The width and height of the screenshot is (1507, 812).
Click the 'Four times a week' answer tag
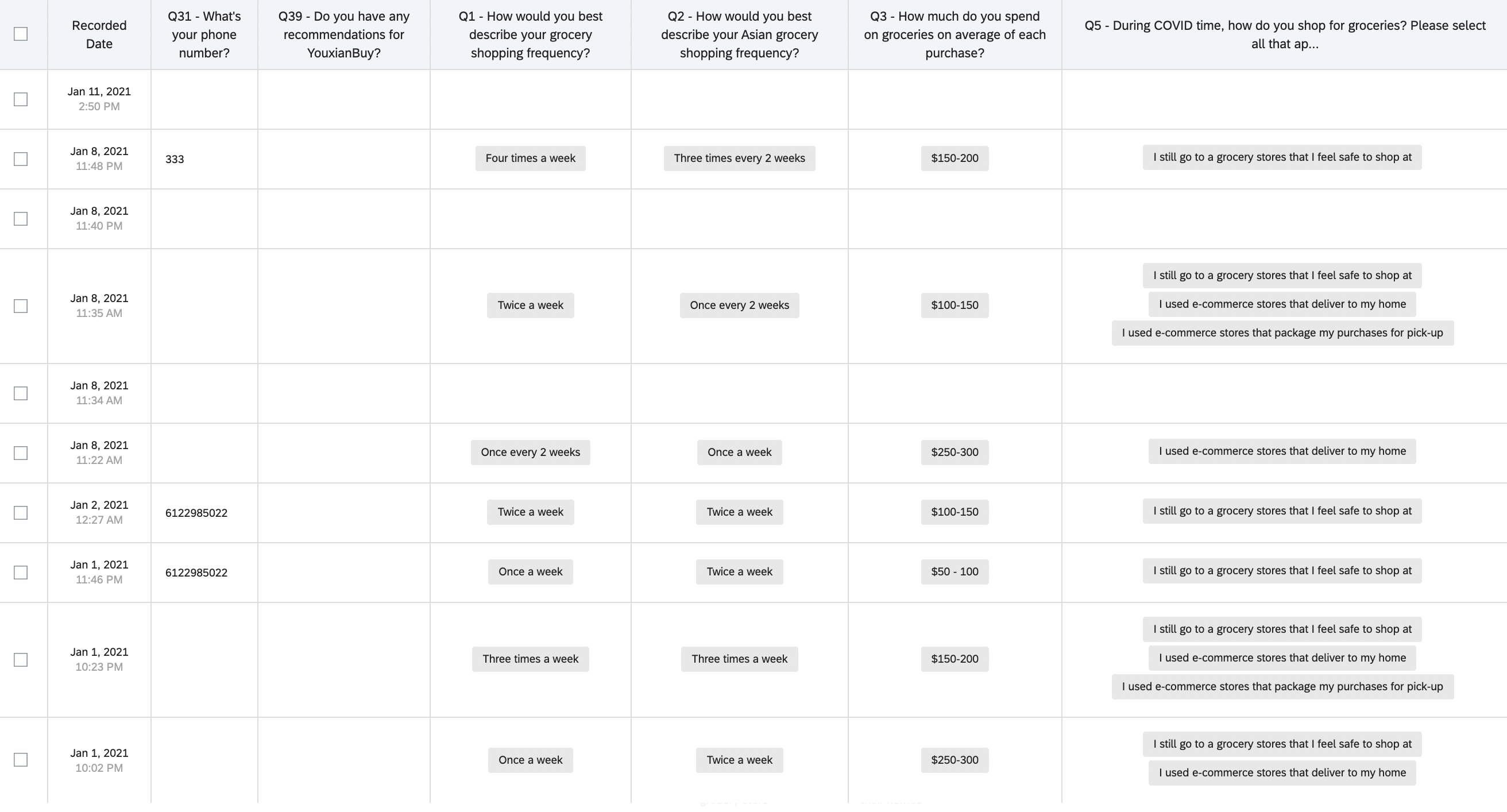(530, 158)
